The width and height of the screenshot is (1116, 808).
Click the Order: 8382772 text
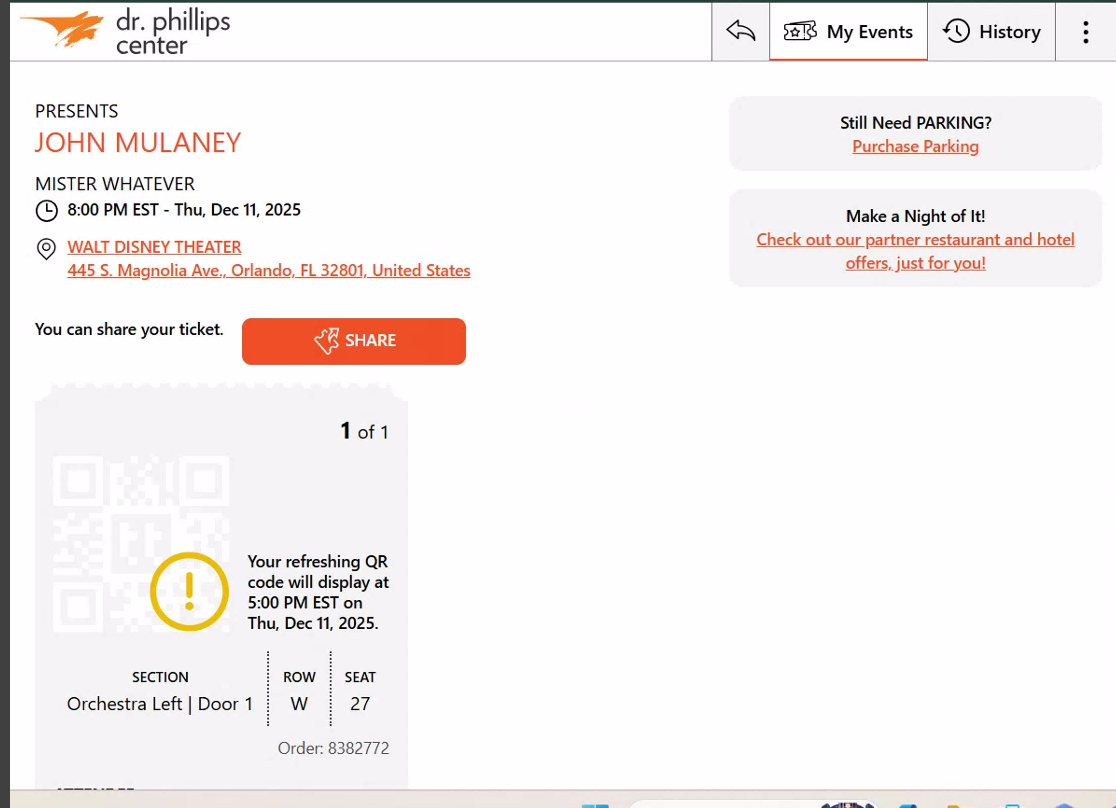coord(333,748)
